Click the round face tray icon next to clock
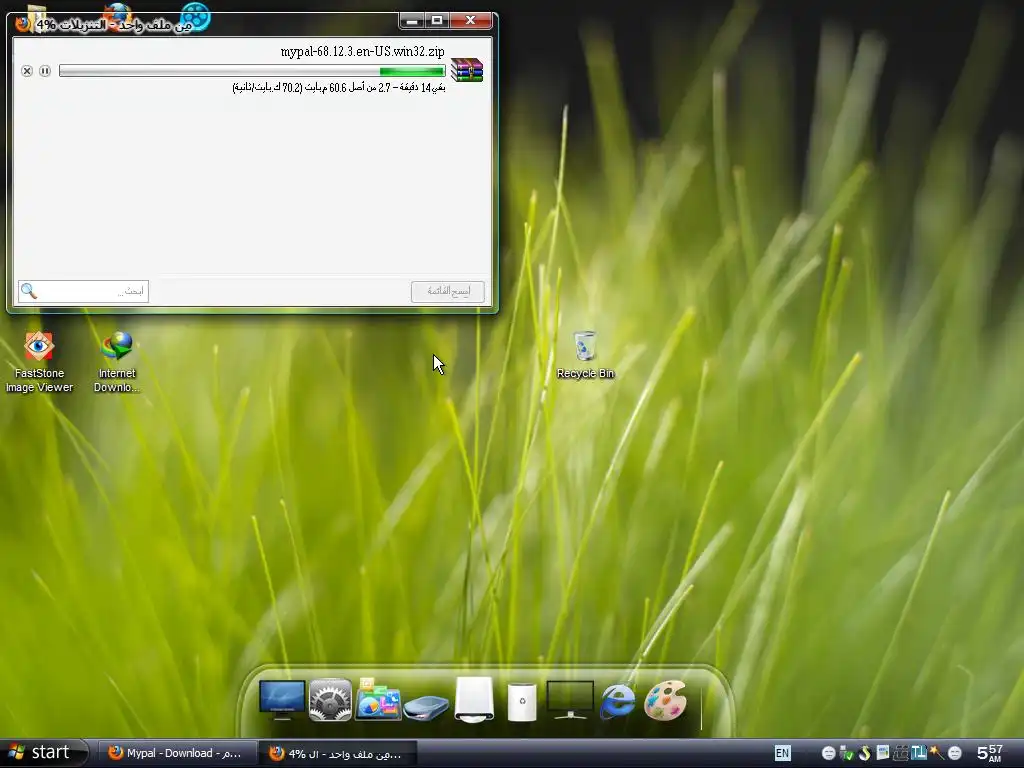1024x768 pixels. (955, 753)
